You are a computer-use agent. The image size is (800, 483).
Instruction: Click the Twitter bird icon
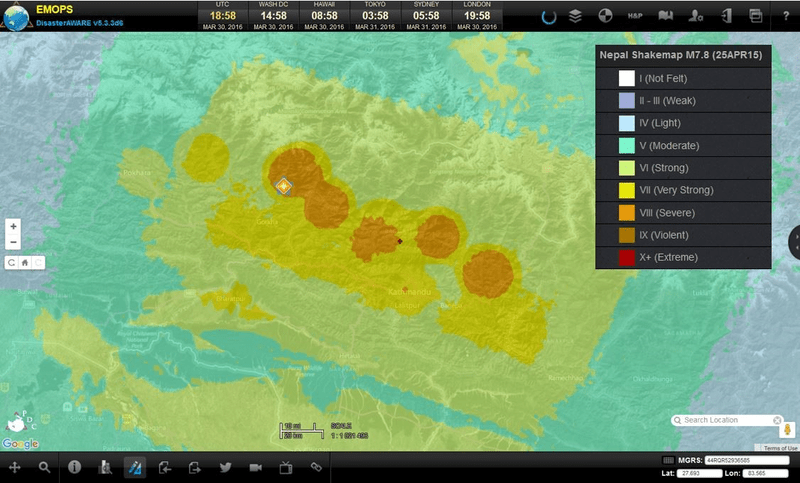click(225, 467)
